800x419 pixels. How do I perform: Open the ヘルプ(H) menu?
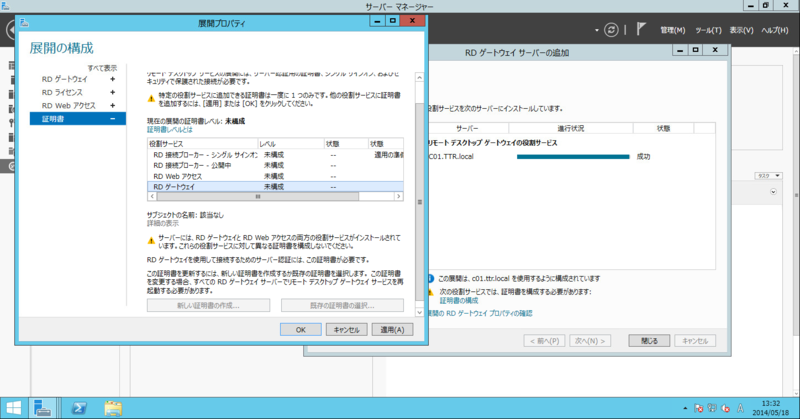pos(774,31)
